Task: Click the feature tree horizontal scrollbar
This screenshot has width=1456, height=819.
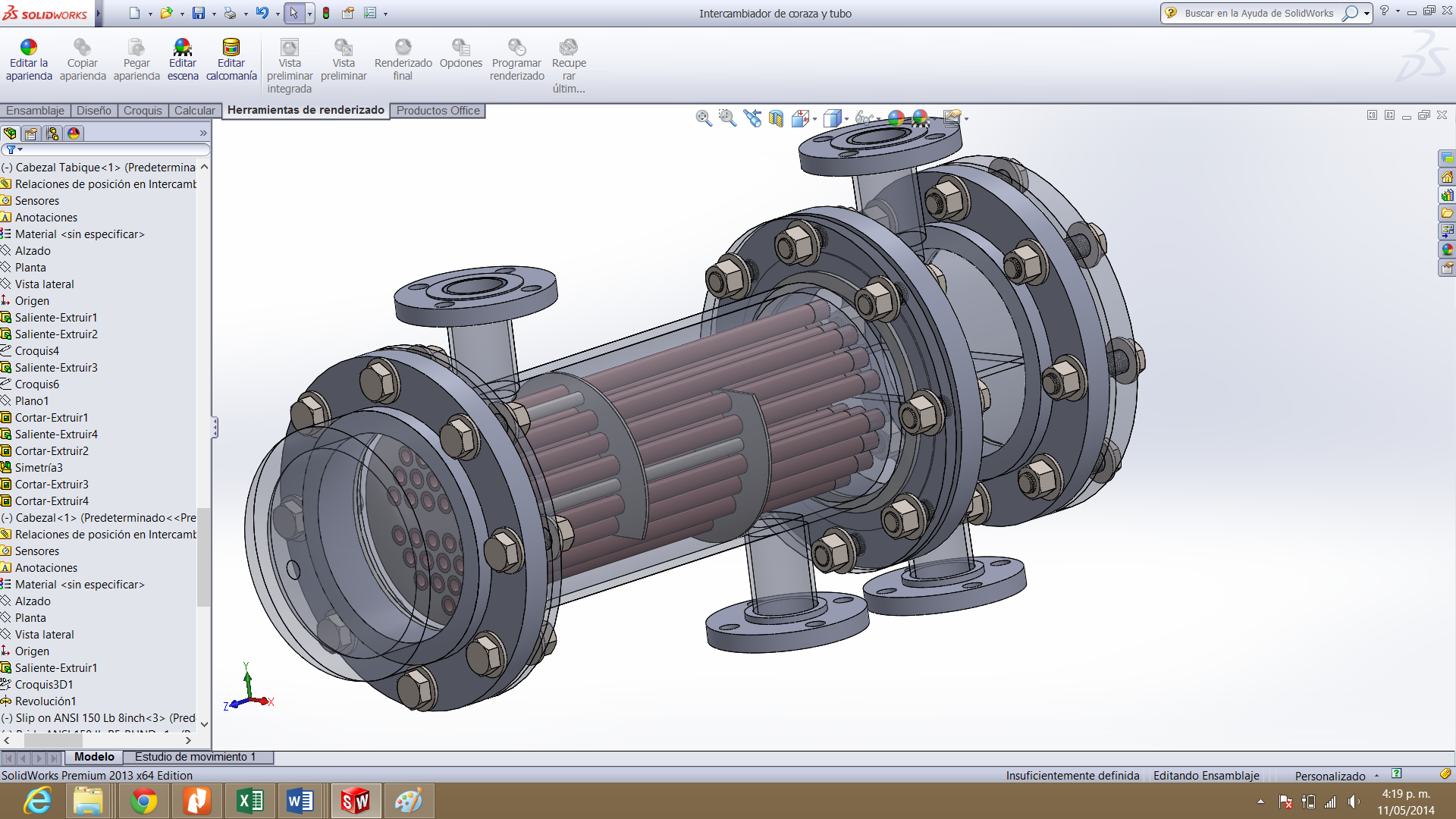Action: click(53, 739)
